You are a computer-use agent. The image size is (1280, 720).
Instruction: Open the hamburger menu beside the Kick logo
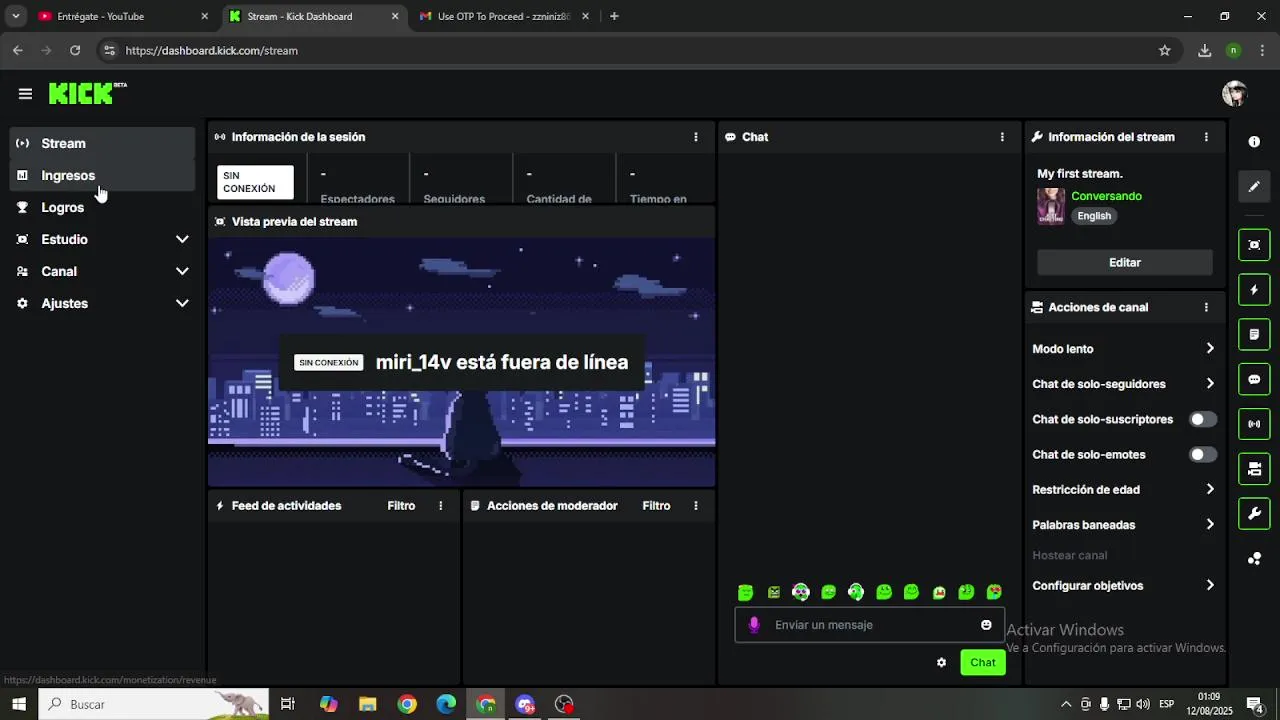(x=25, y=94)
